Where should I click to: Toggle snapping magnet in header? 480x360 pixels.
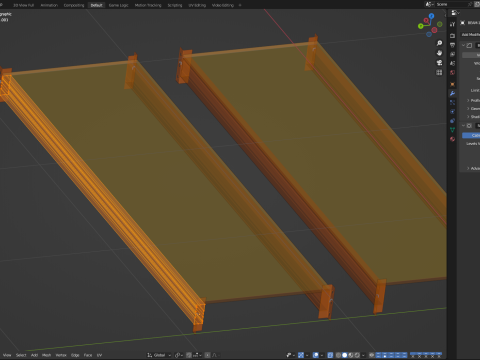[x=189, y=355]
